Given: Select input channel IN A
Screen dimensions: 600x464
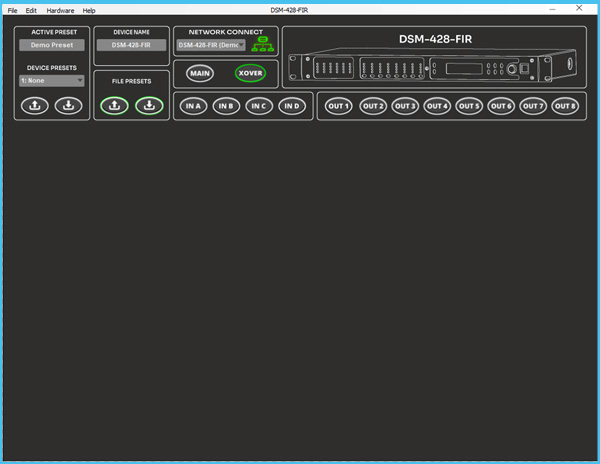Looking at the screenshot, I should [193, 106].
